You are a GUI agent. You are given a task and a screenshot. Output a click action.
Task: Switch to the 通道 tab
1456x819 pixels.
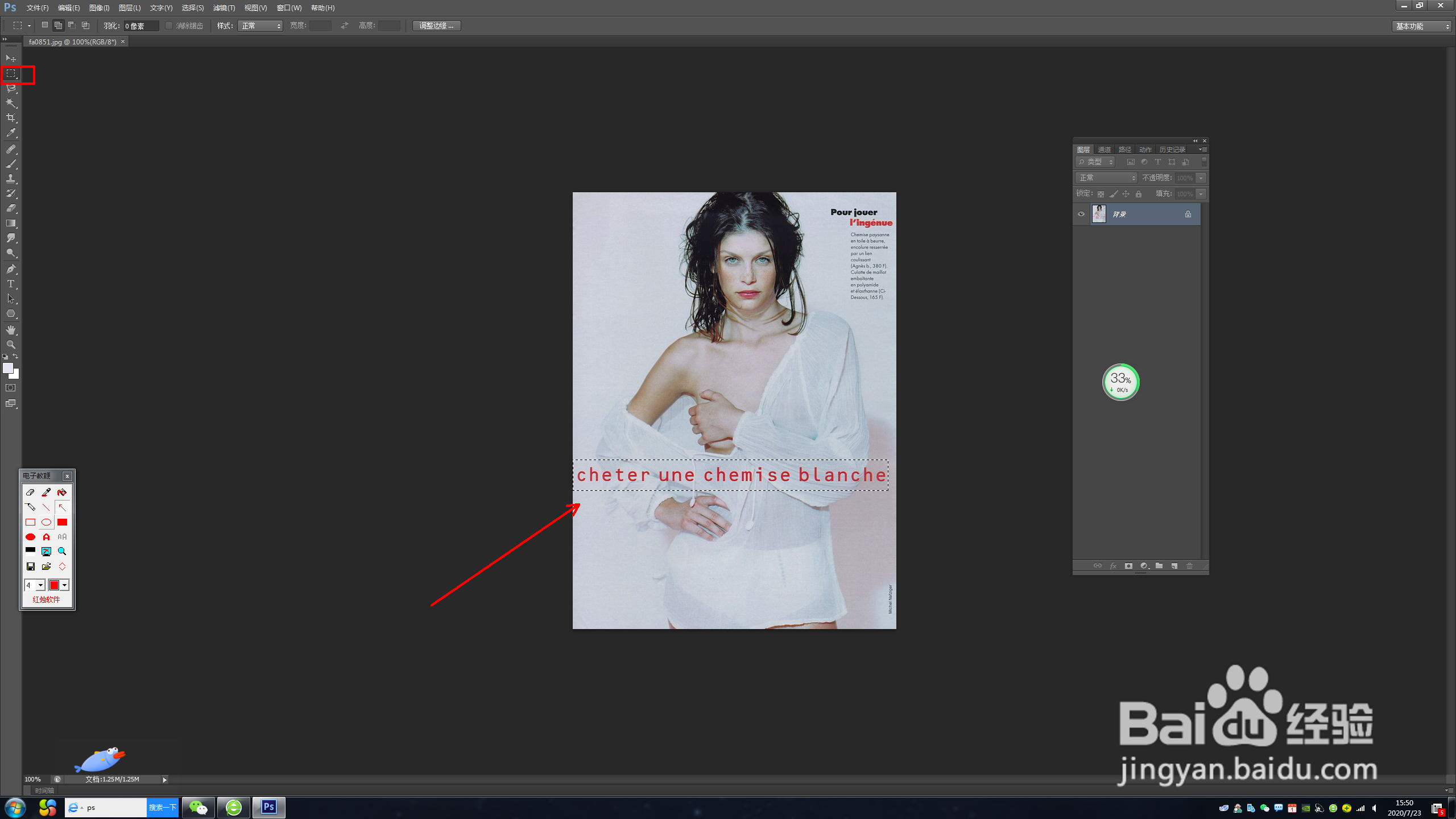[x=1104, y=150]
